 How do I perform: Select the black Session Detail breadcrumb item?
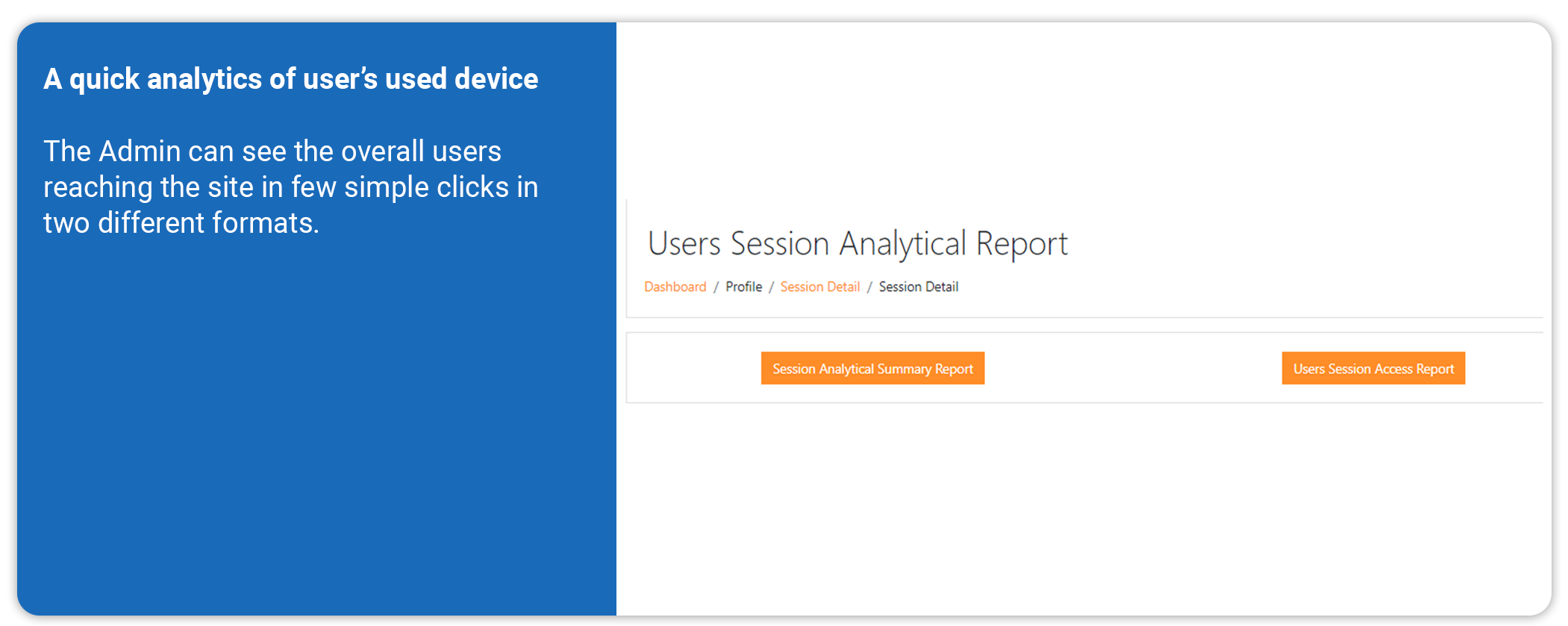click(918, 287)
